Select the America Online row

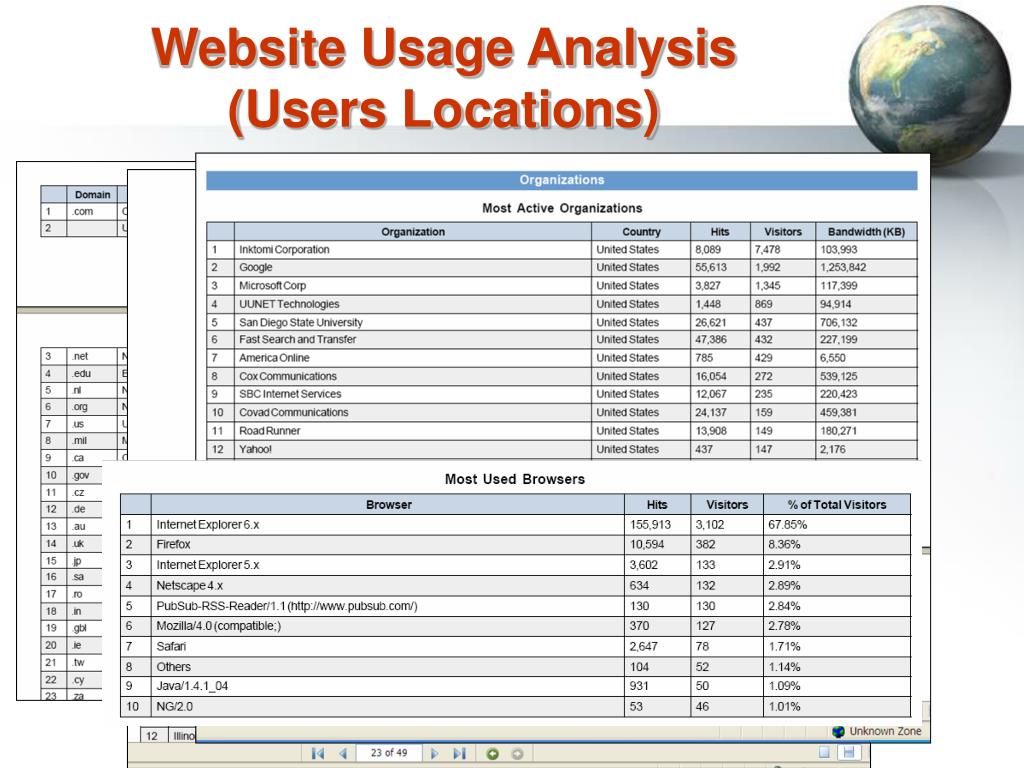[x=562, y=358]
